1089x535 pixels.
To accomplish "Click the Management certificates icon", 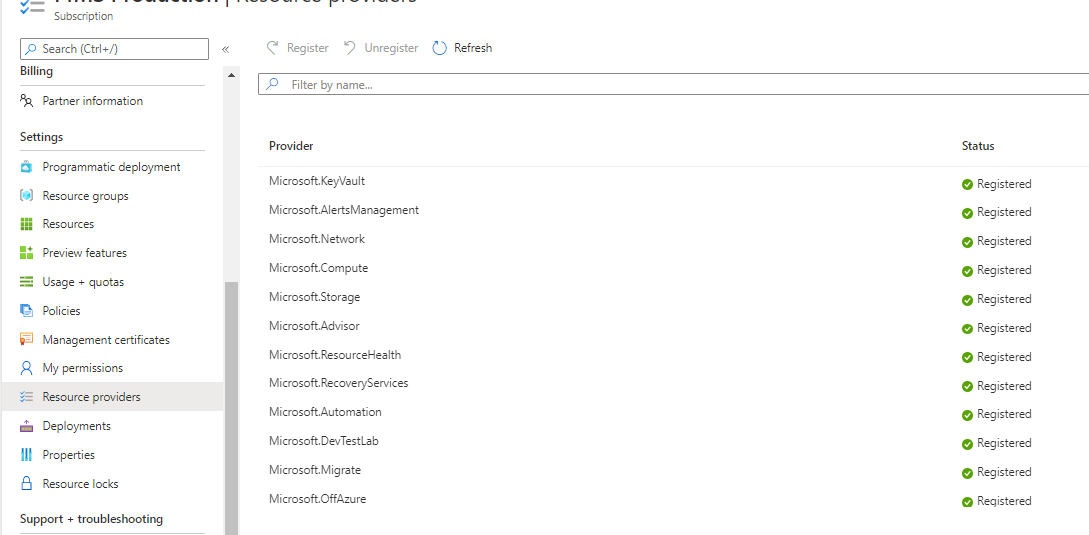I will [27, 340].
